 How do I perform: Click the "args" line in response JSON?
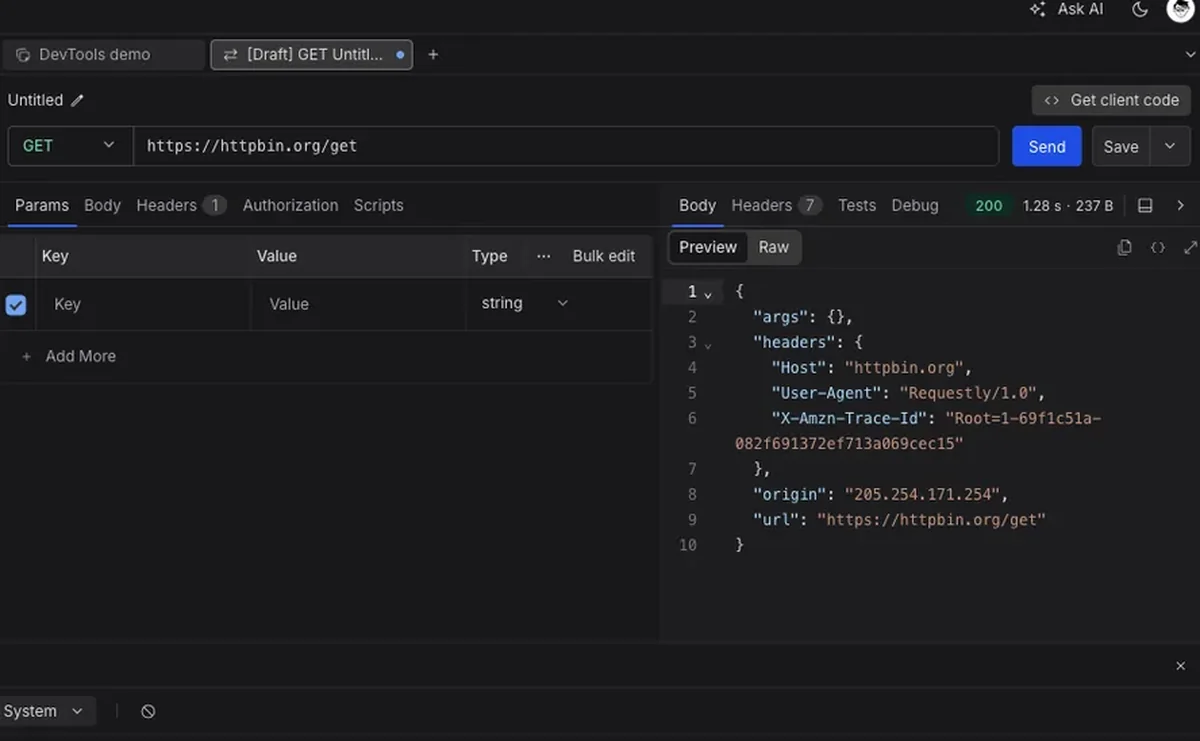click(803, 317)
